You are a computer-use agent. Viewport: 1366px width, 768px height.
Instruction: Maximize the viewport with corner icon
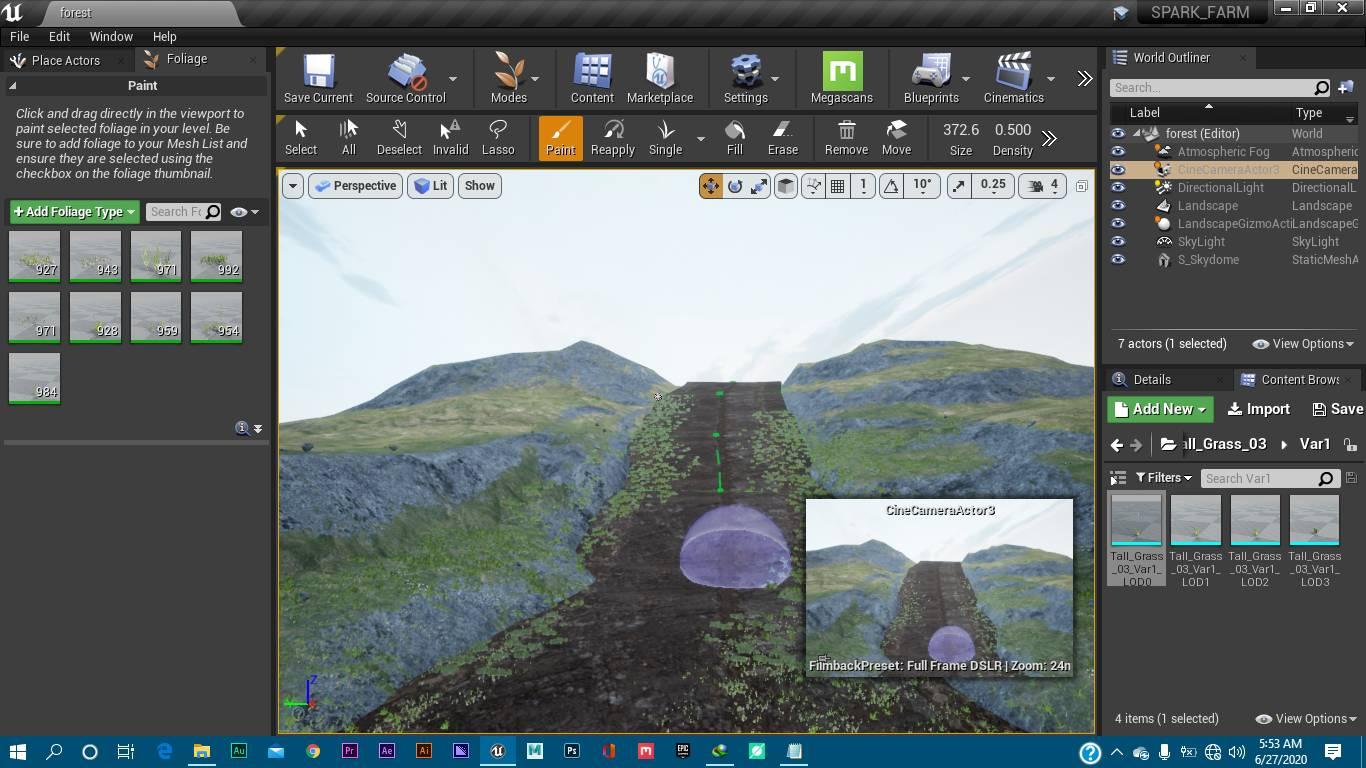pos(1081,186)
